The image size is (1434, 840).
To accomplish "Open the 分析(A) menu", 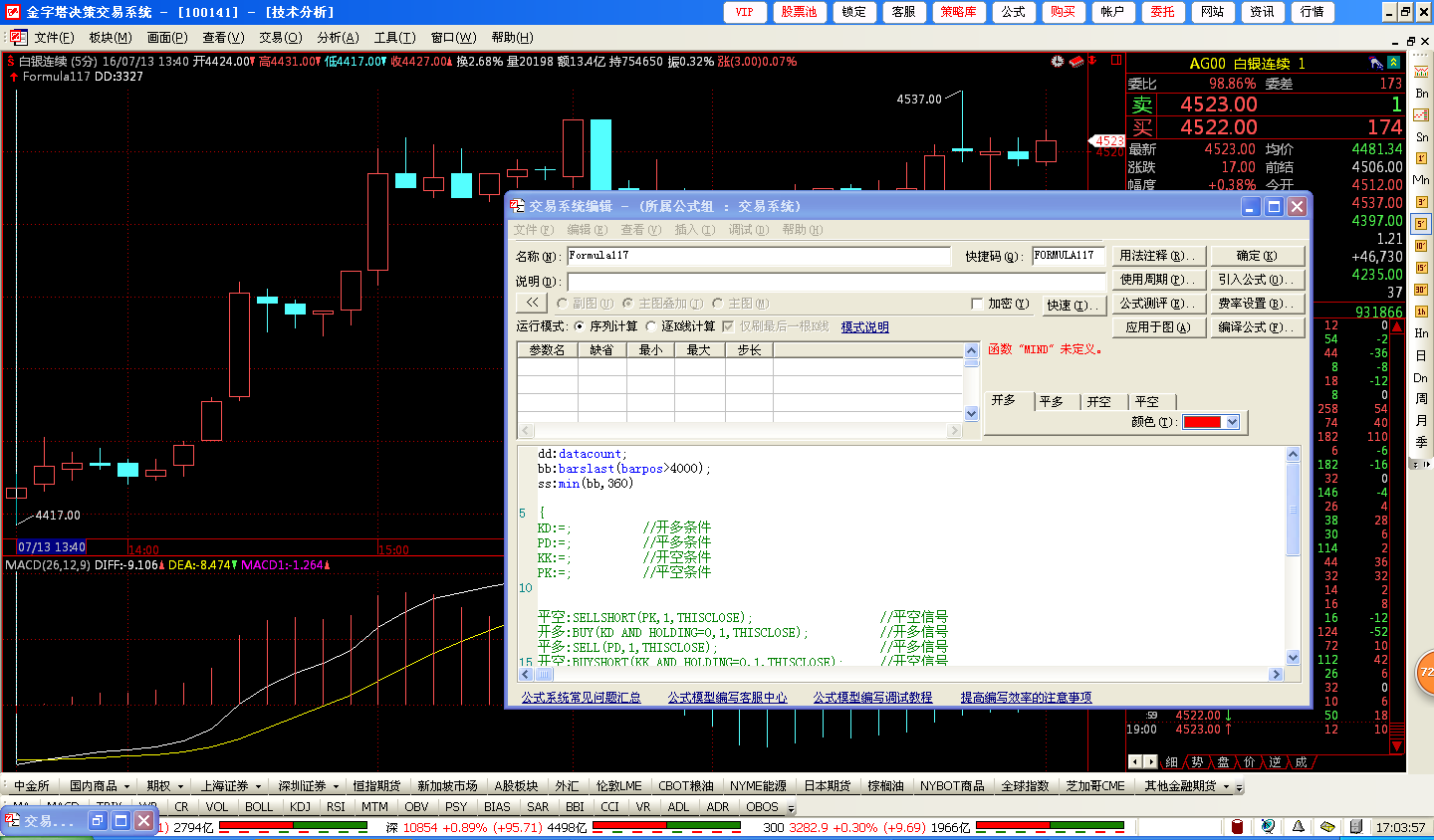I will [338, 38].
